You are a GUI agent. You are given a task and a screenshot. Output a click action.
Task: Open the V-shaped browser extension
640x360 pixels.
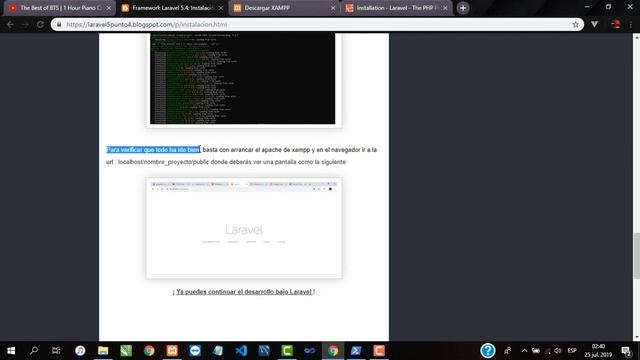click(594, 24)
